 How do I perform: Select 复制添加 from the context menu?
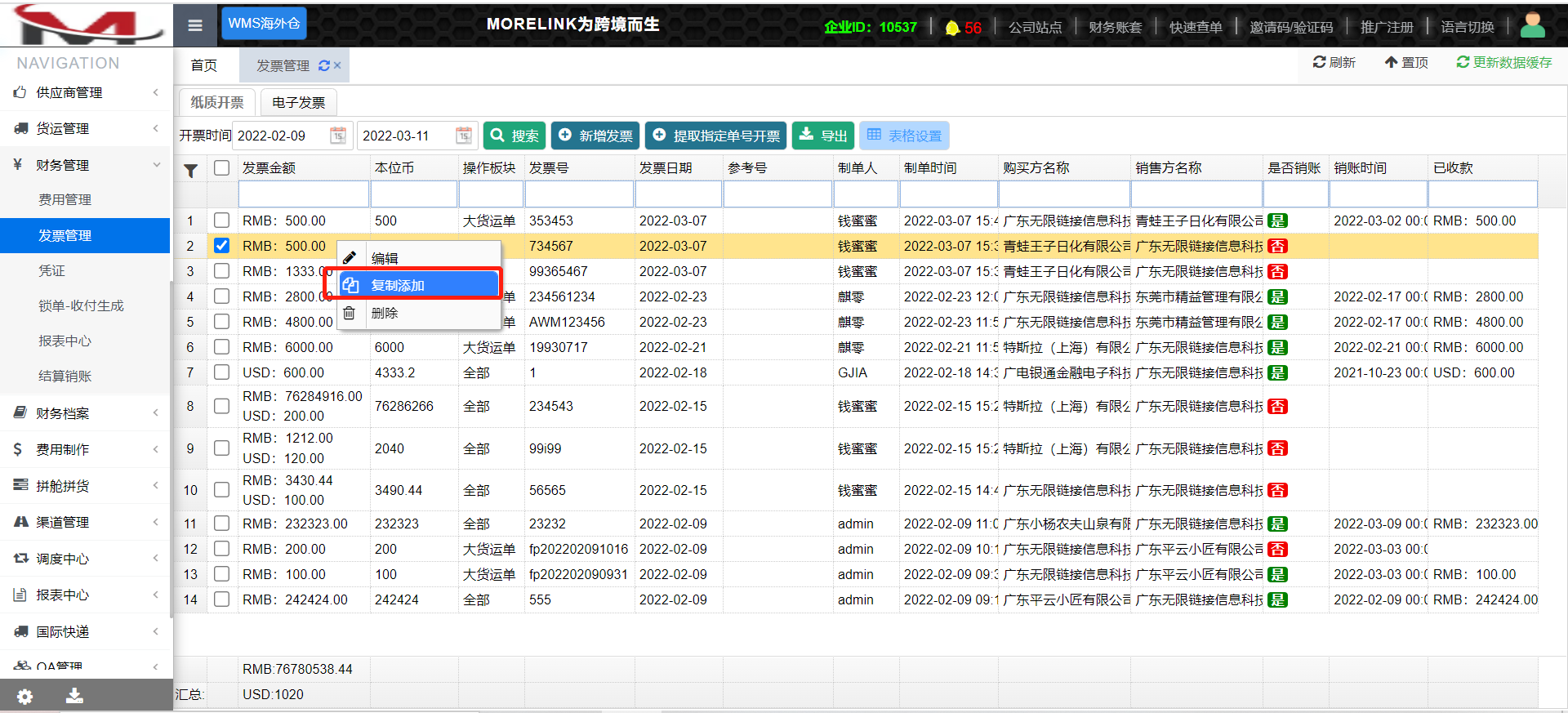click(419, 285)
